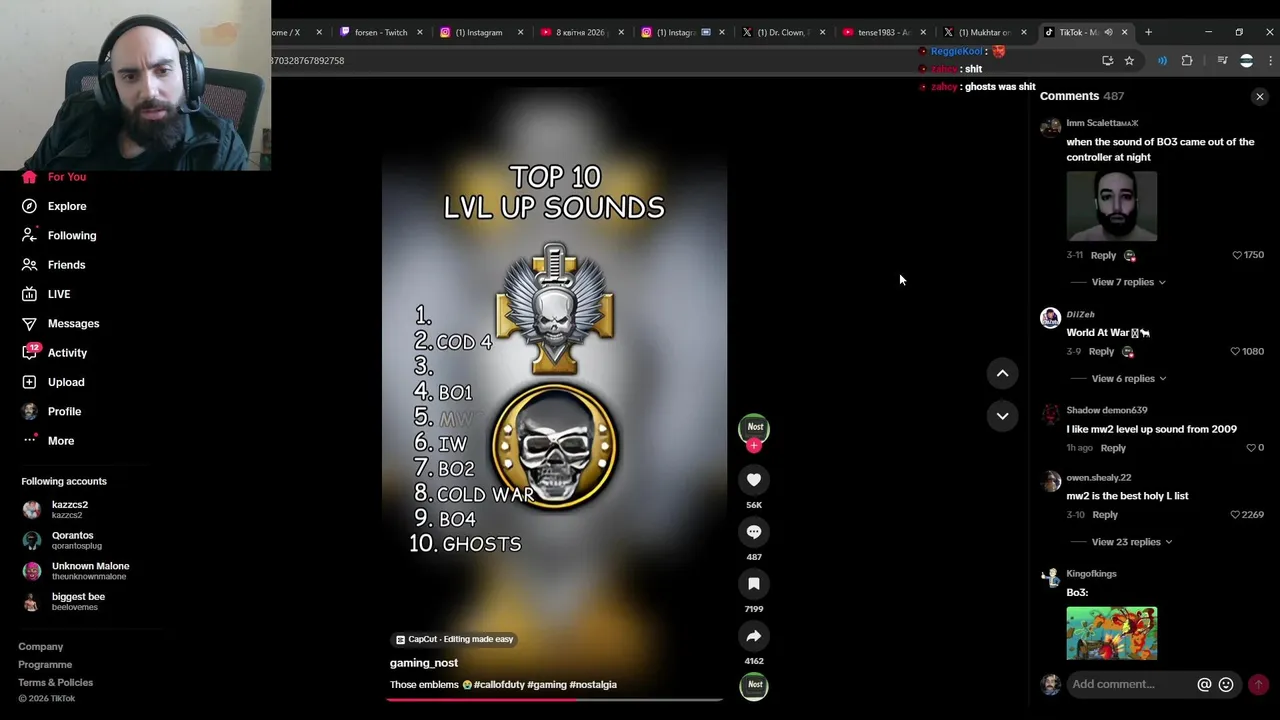
Task: Bookmark the video to favorites
Action: [754, 584]
